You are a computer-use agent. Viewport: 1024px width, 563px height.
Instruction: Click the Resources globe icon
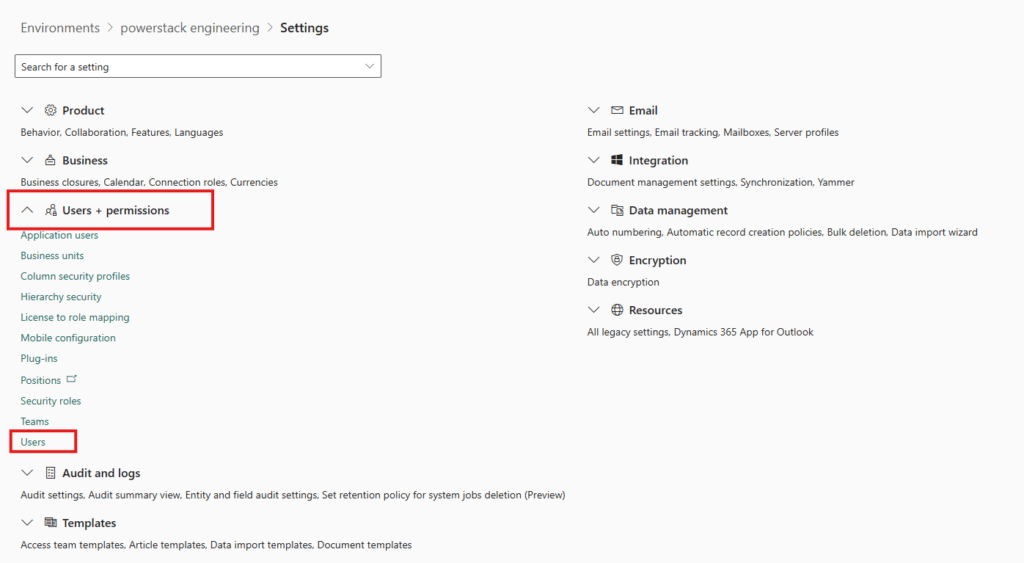[x=617, y=310]
